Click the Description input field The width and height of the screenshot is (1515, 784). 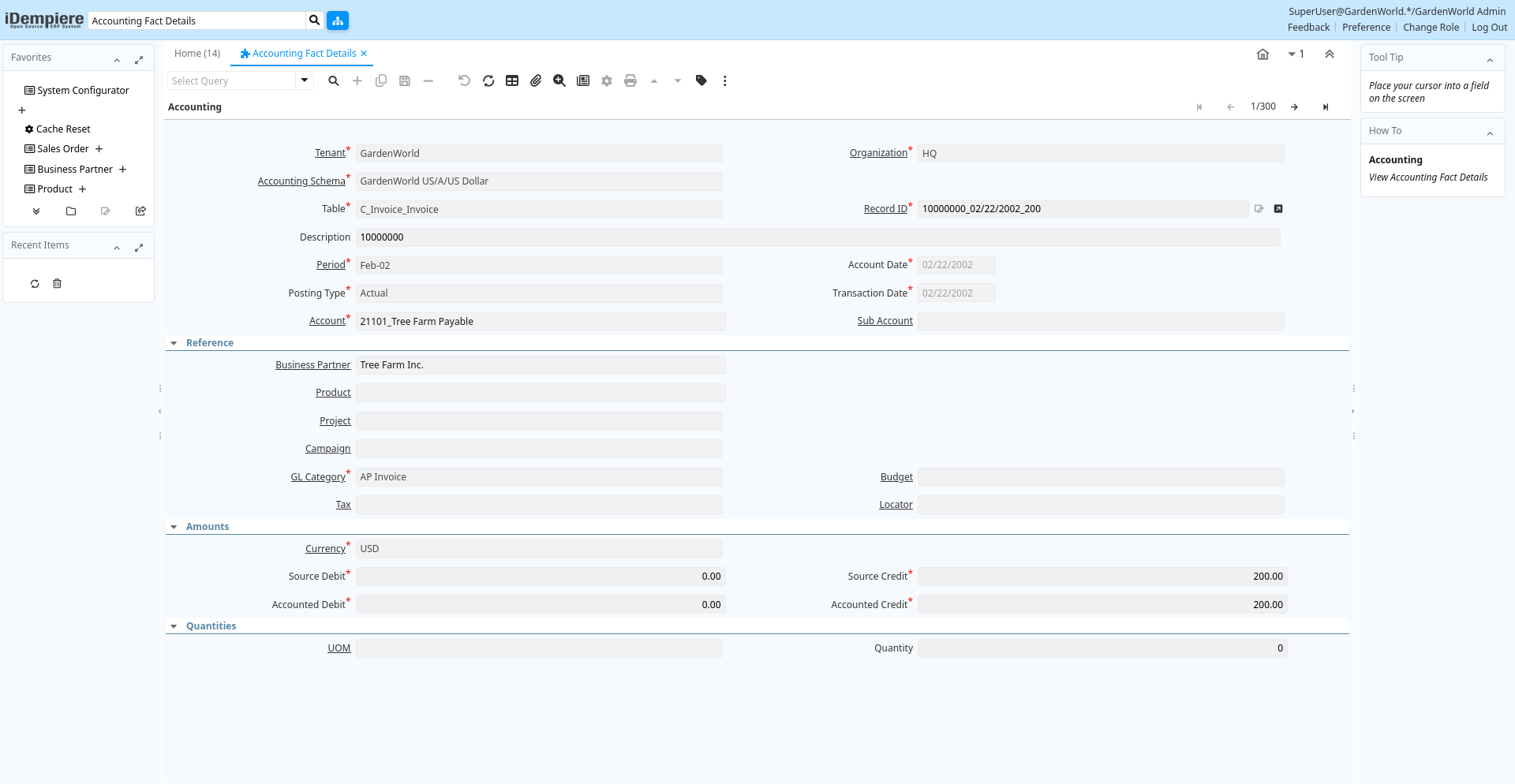tap(817, 237)
